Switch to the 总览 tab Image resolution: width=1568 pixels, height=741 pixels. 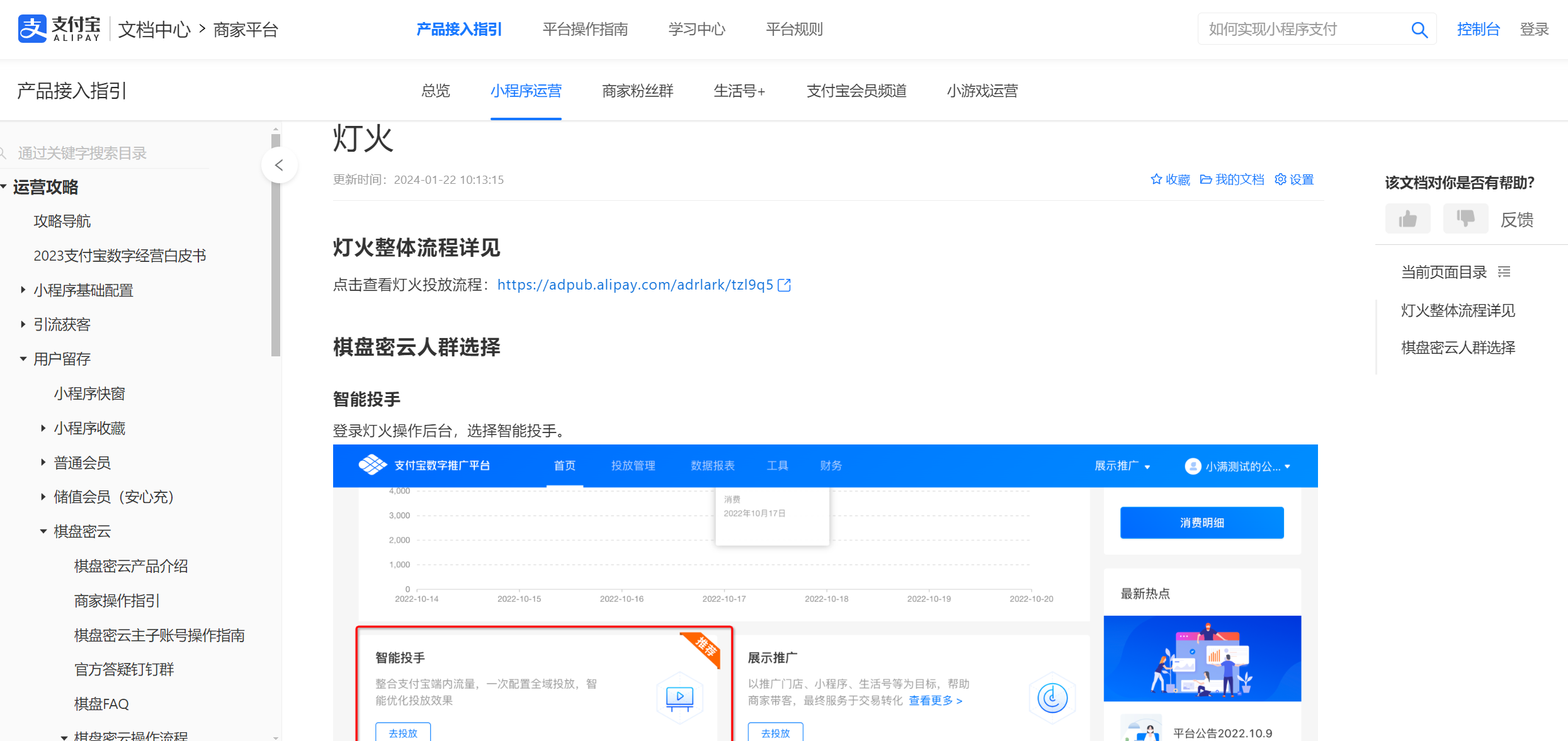436,91
